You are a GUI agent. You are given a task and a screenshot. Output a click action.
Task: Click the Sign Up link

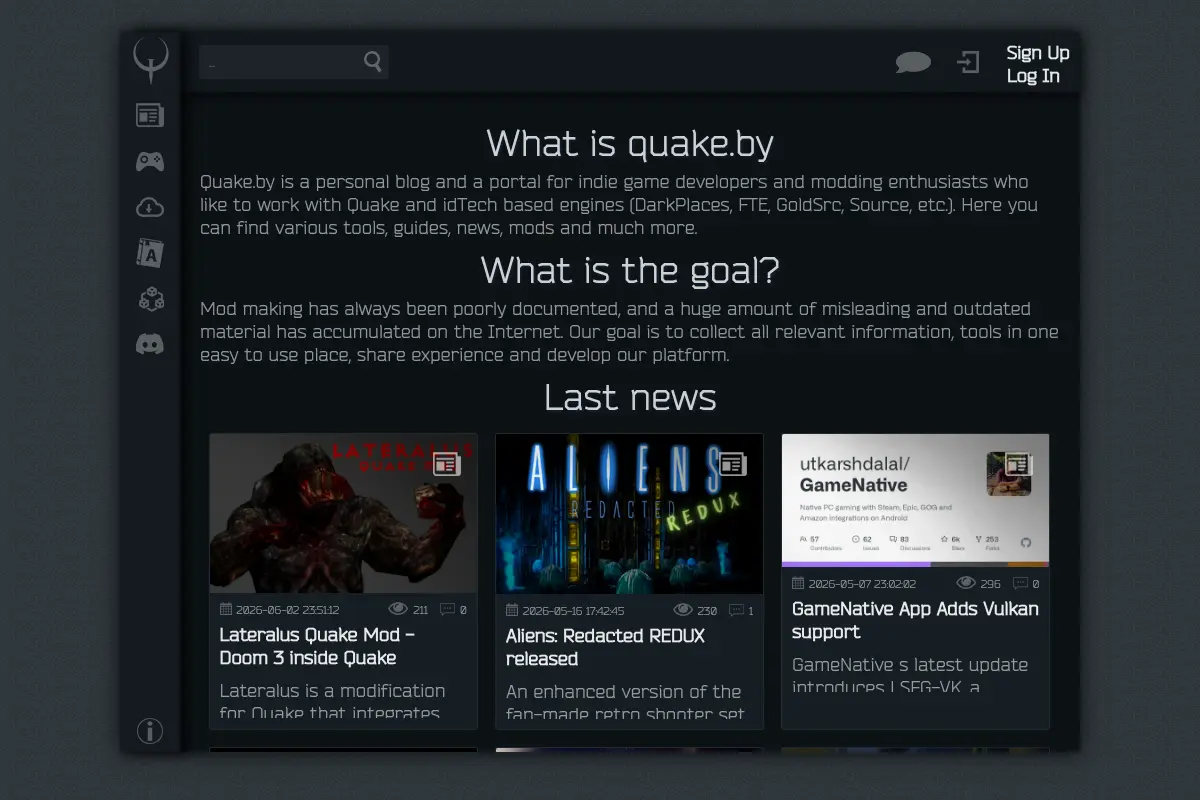[x=1038, y=52]
